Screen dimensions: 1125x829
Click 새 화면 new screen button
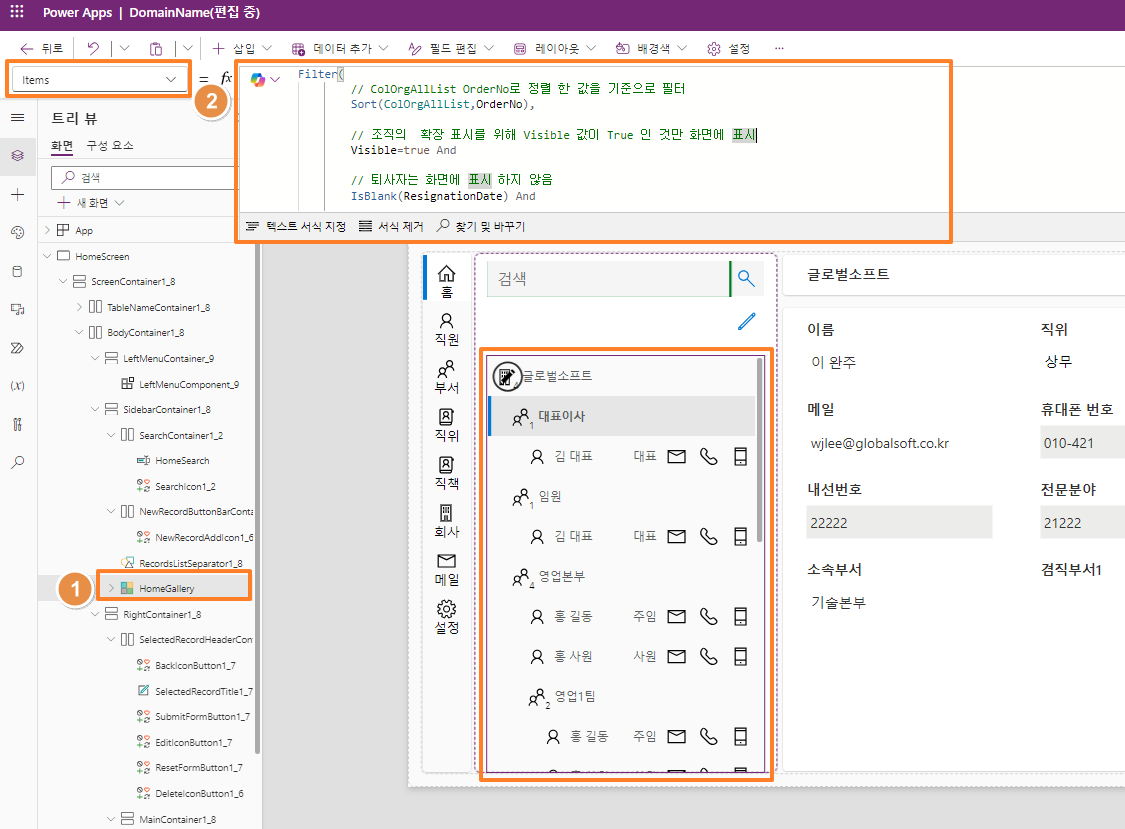pyautogui.click(x=91, y=203)
